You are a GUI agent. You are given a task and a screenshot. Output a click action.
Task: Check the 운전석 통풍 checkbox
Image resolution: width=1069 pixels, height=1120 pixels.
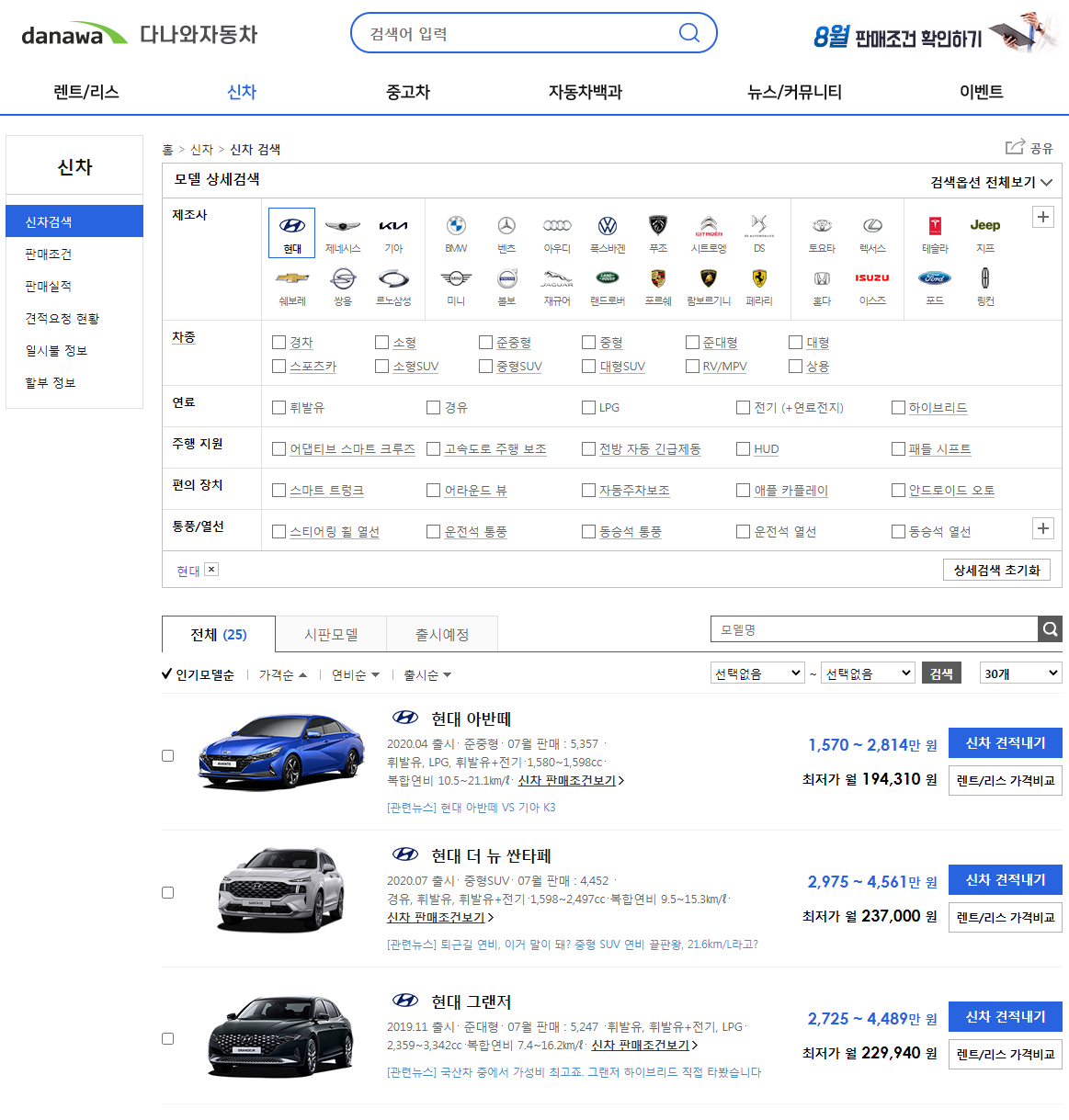[434, 532]
